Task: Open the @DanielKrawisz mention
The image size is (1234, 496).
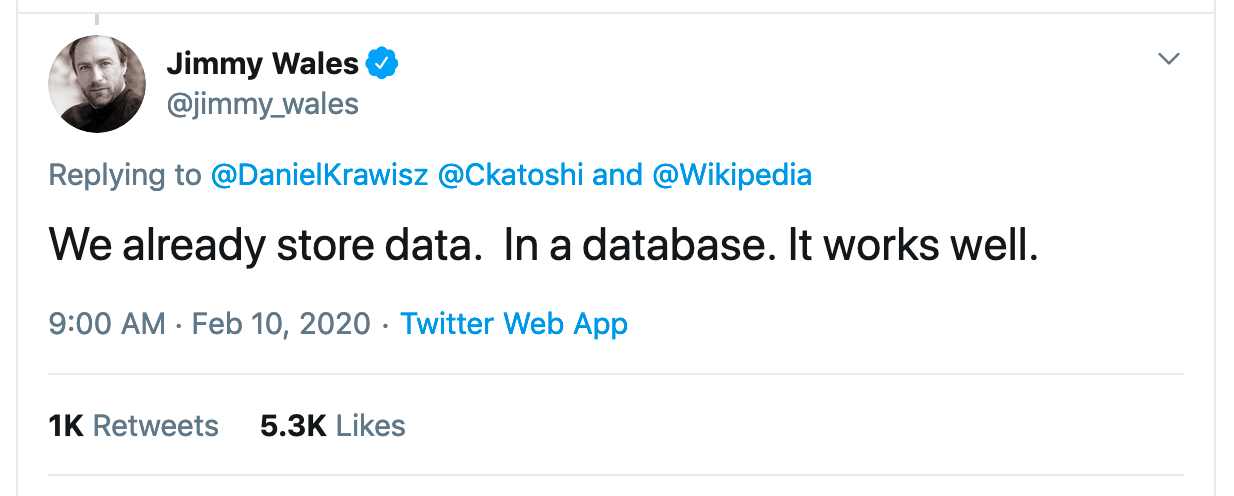Action: (x=320, y=176)
